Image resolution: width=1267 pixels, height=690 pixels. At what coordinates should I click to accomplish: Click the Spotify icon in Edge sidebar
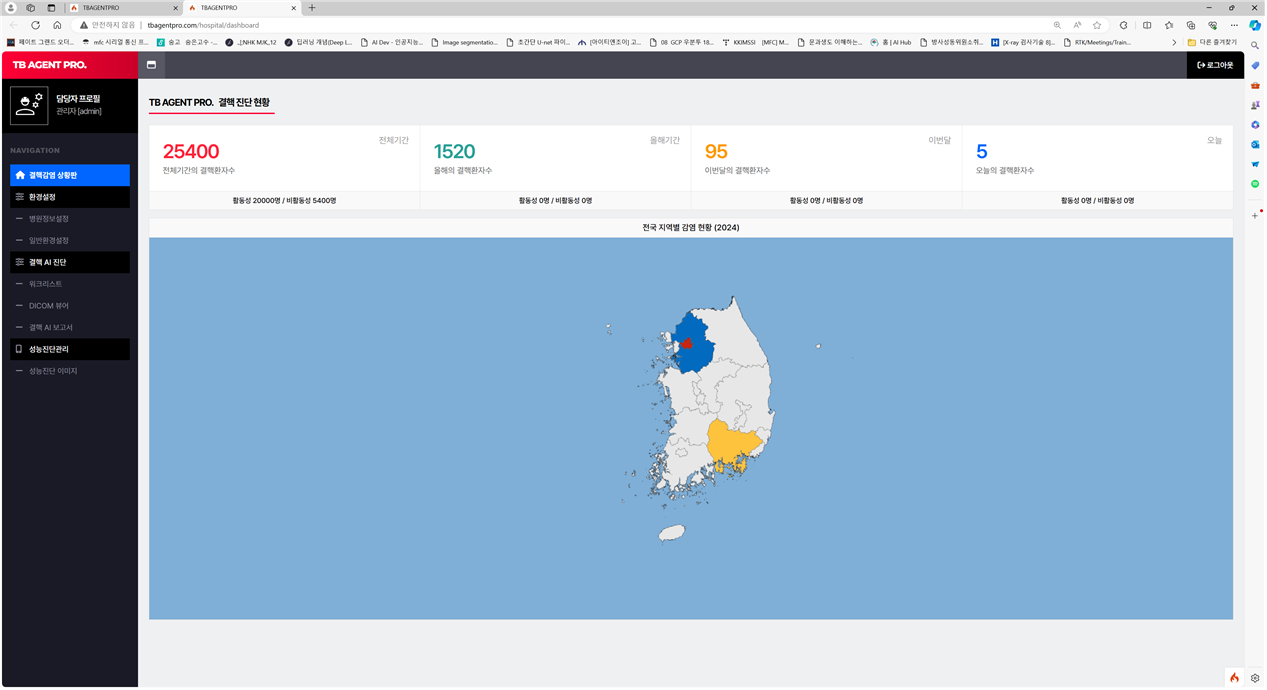pyautogui.click(x=1255, y=184)
